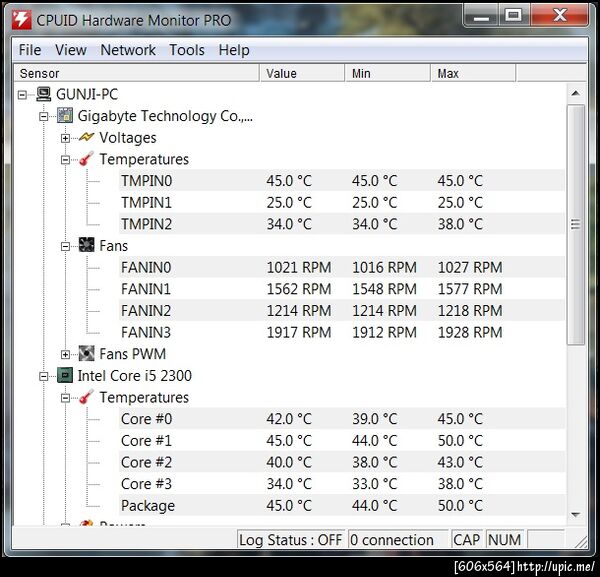This screenshot has width=600, height=577.
Task: Select the Core #1 row
Action: point(341,440)
